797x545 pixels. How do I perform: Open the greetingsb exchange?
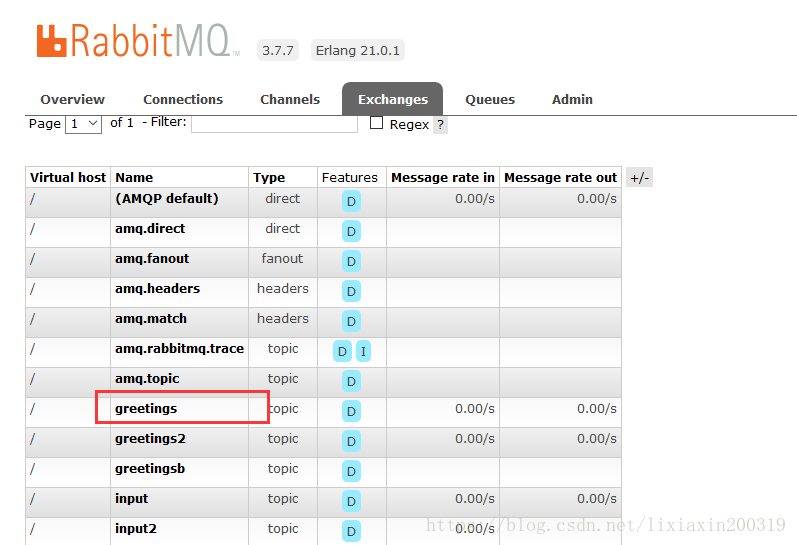150,469
